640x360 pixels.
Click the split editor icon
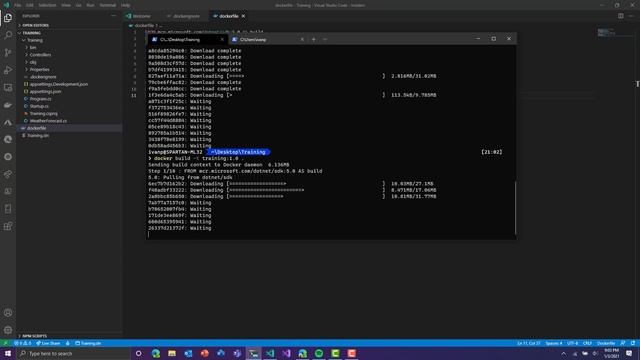coord(620,16)
